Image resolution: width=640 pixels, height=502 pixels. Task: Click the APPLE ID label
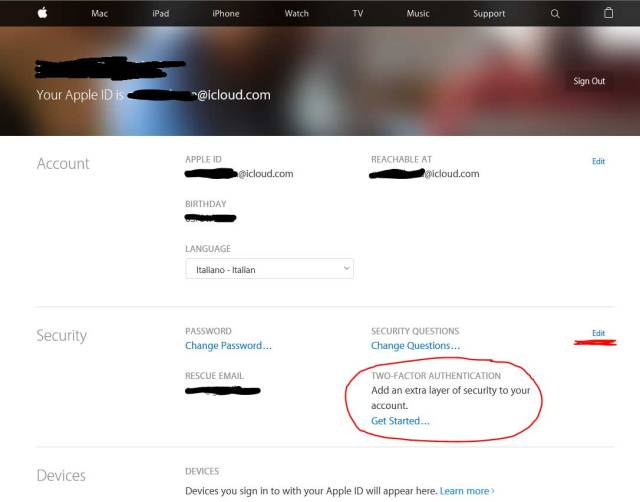point(203,159)
